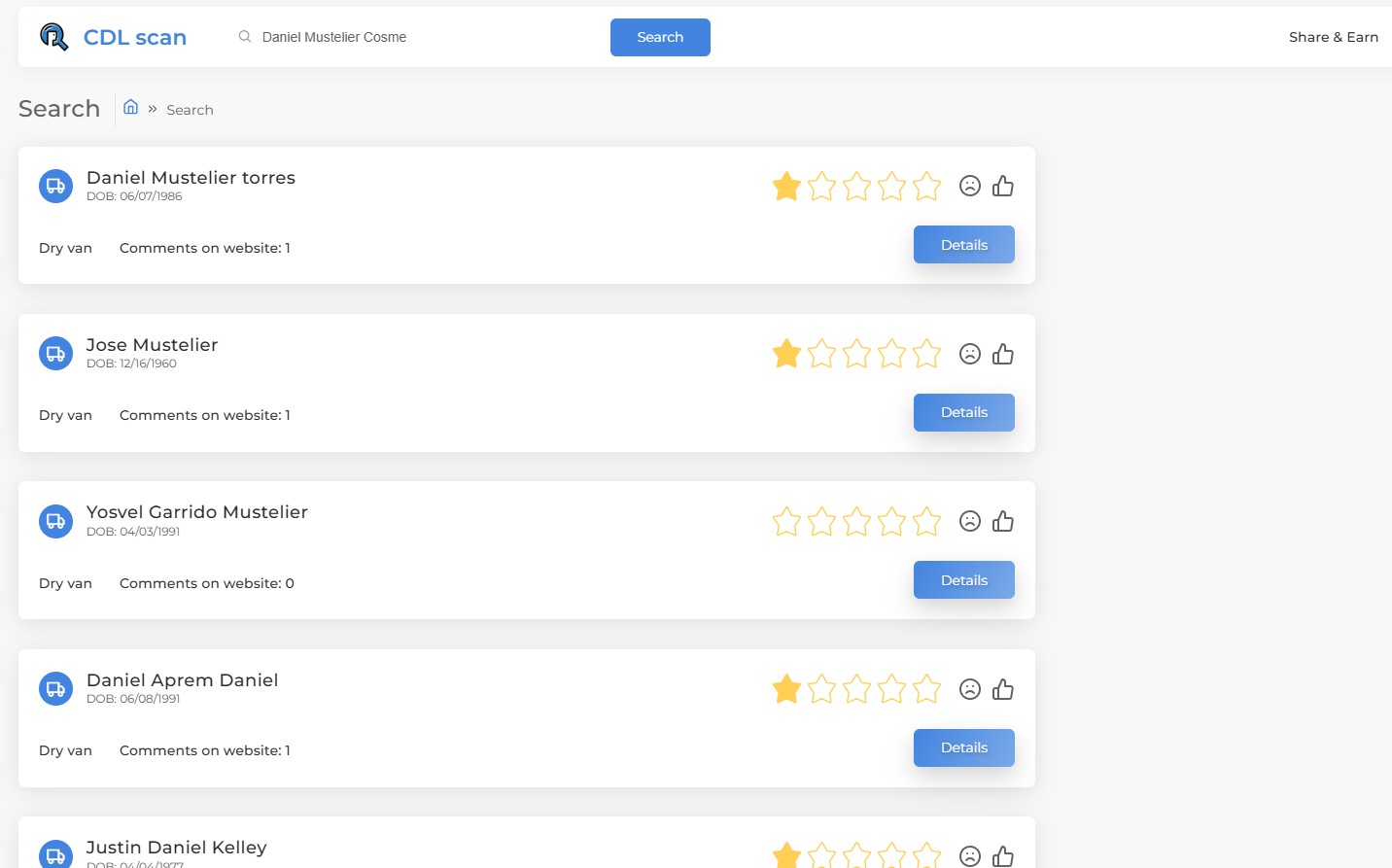Click sad face icon for Jose Mustelier
The width and height of the screenshot is (1392, 868).
pos(970,354)
